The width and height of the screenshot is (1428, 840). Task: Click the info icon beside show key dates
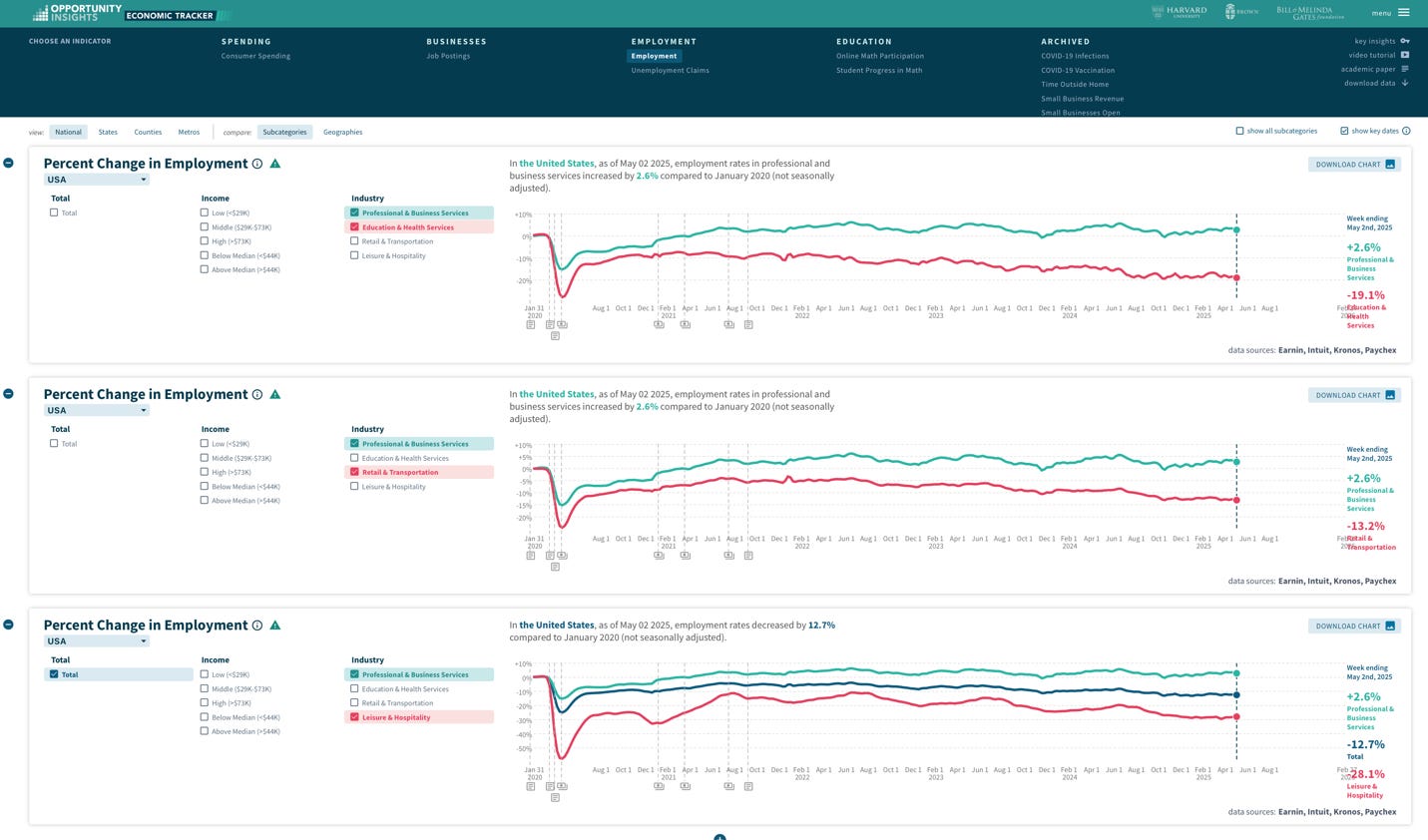pos(1406,131)
